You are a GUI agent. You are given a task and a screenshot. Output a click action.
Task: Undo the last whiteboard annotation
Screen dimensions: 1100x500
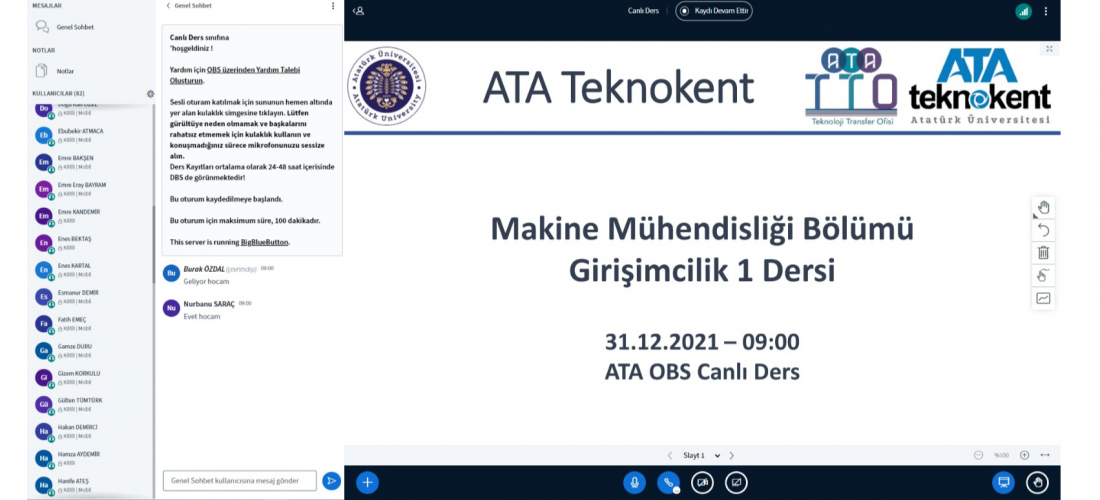(x=1043, y=230)
